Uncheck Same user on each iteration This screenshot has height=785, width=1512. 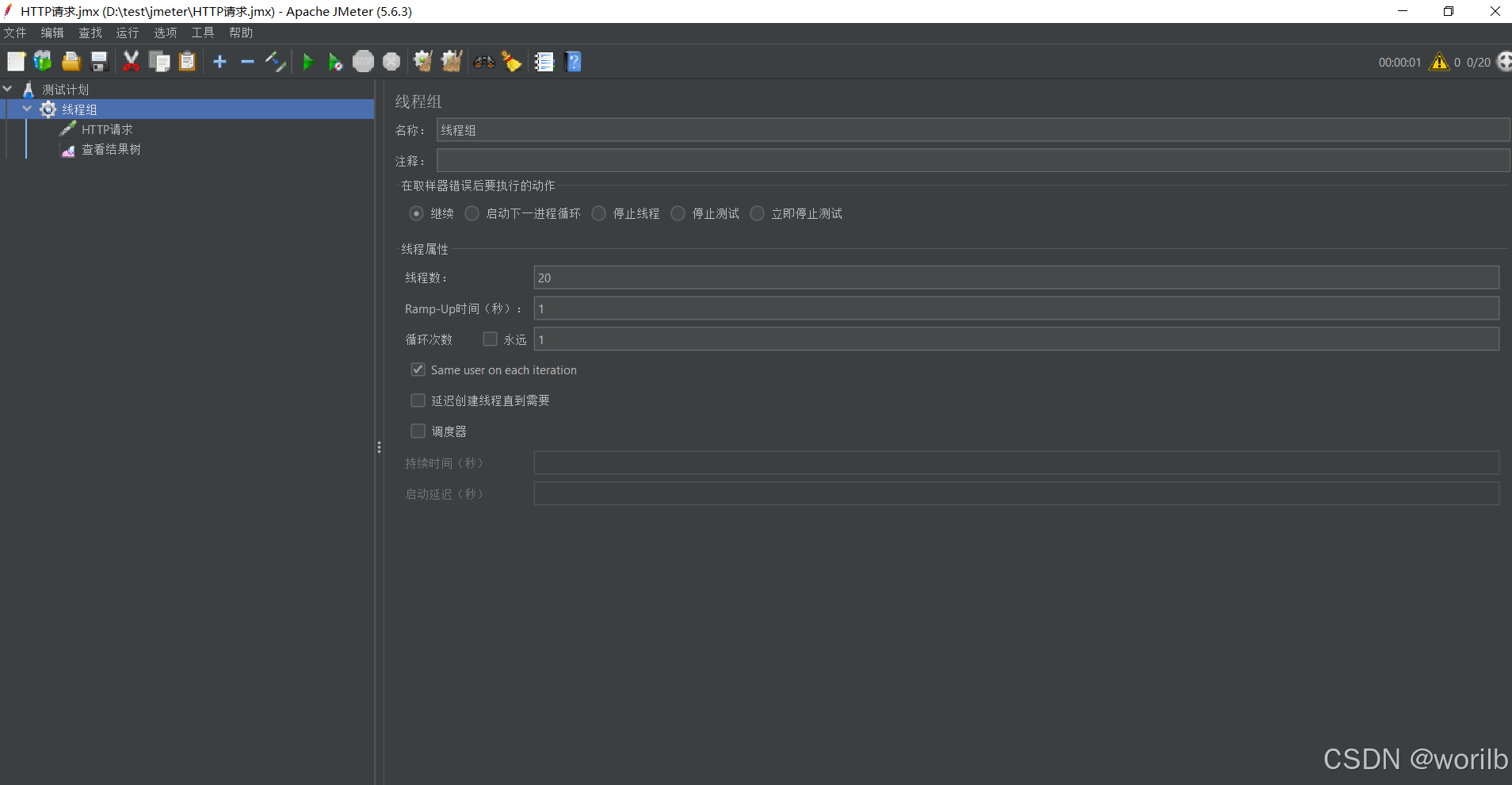point(418,370)
